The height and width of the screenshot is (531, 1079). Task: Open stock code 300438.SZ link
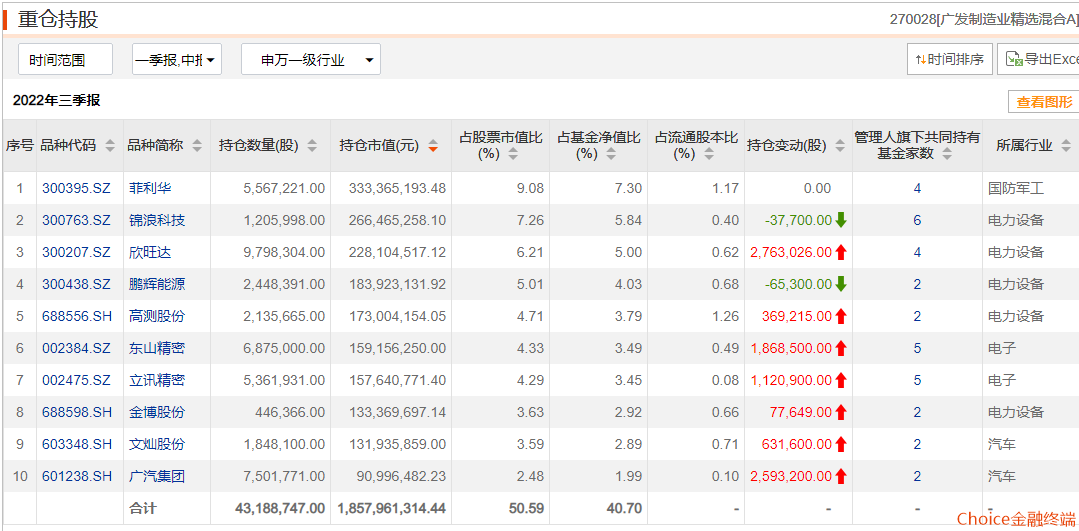[76, 284]
